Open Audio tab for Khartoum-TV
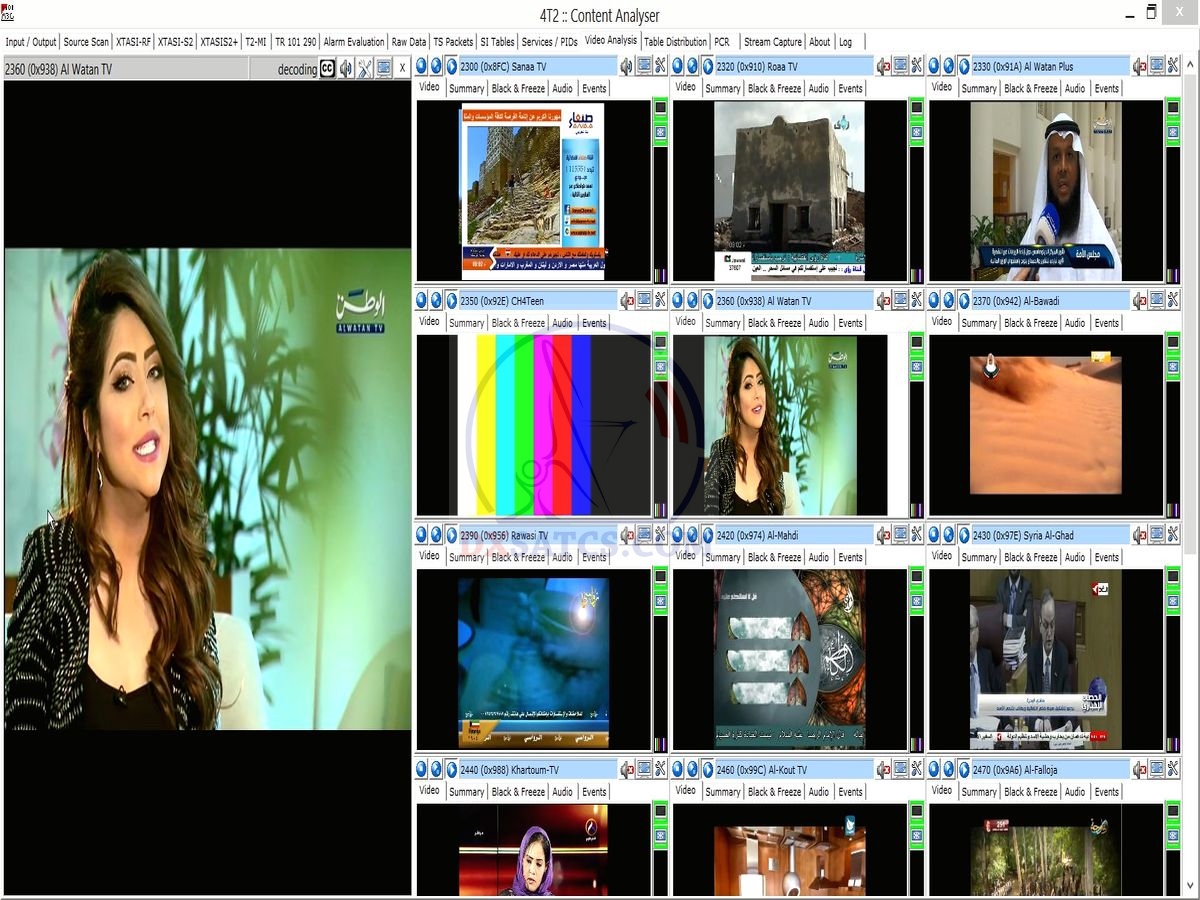1200x900 pixels. click(x=563, y=791)
